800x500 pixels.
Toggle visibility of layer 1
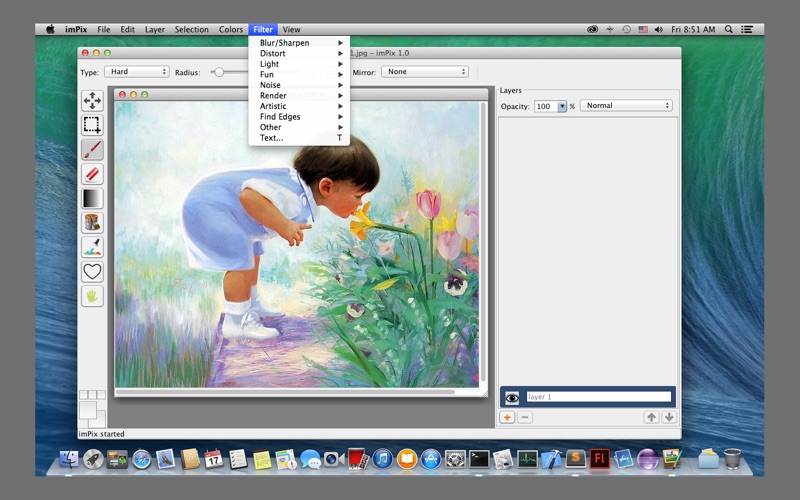(x=512, y=397)
